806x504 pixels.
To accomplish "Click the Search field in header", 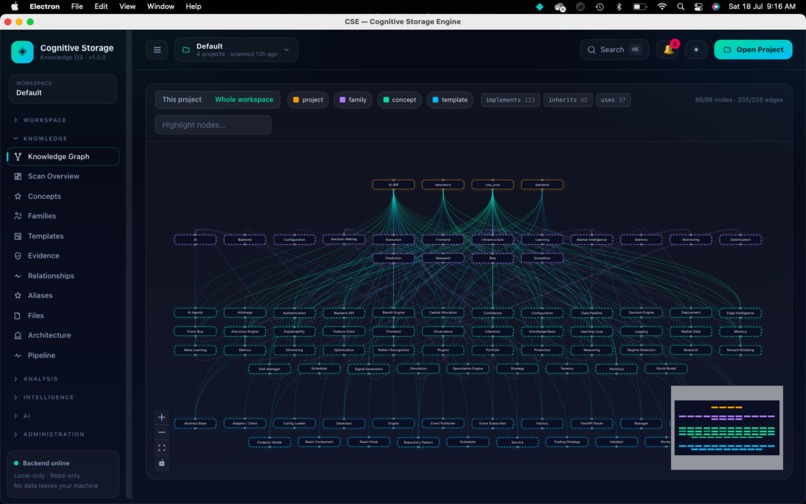I will pos(614,50).
